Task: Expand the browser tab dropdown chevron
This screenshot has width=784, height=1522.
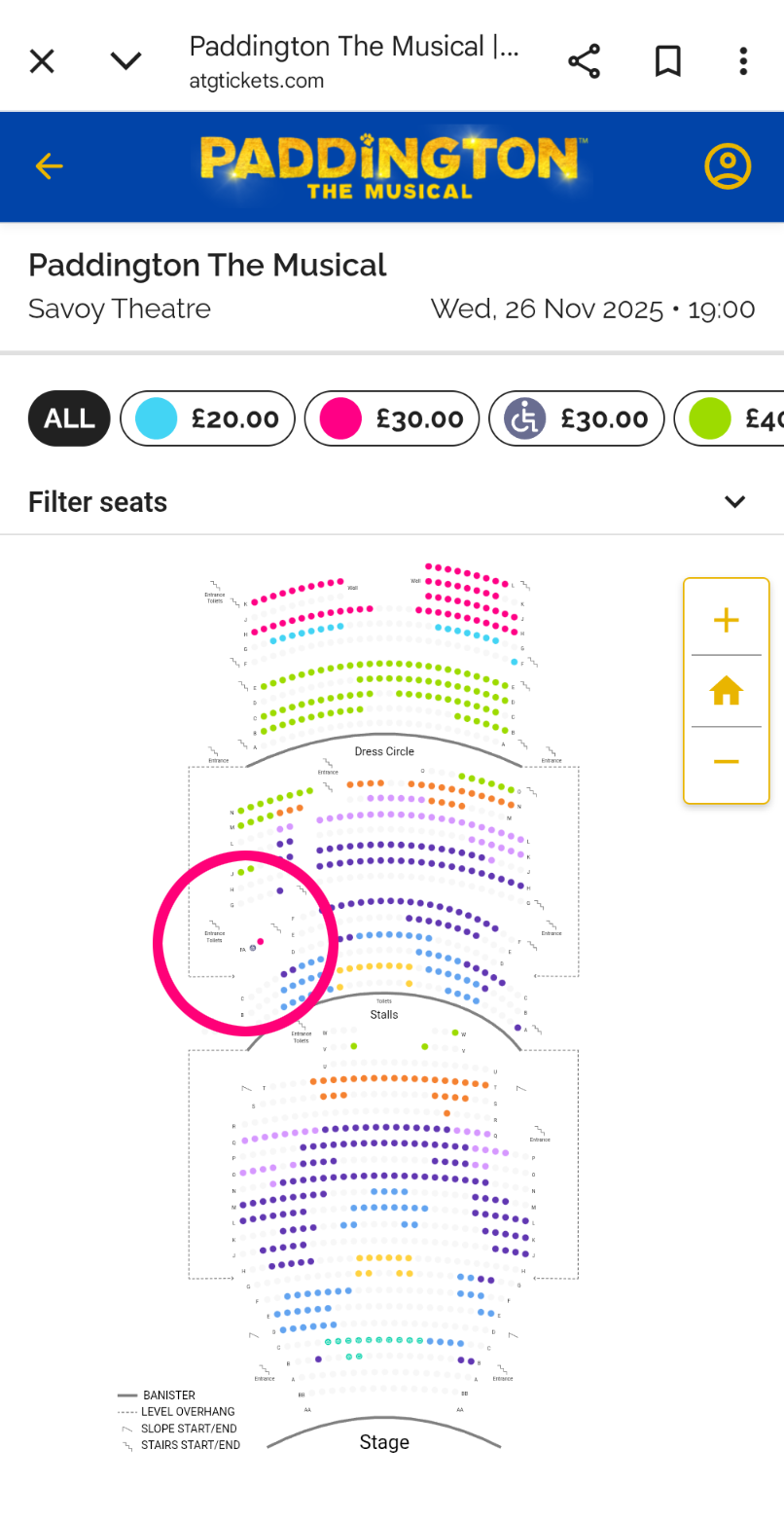Action: coord(125,61)
